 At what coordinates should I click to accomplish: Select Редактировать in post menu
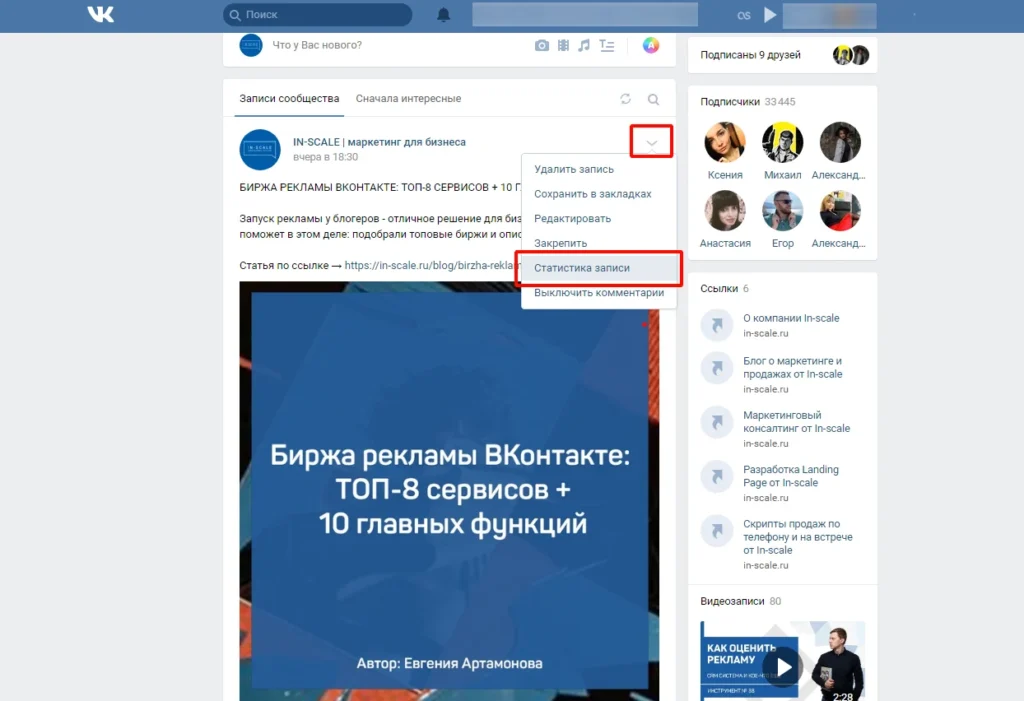tap(599, 219)
